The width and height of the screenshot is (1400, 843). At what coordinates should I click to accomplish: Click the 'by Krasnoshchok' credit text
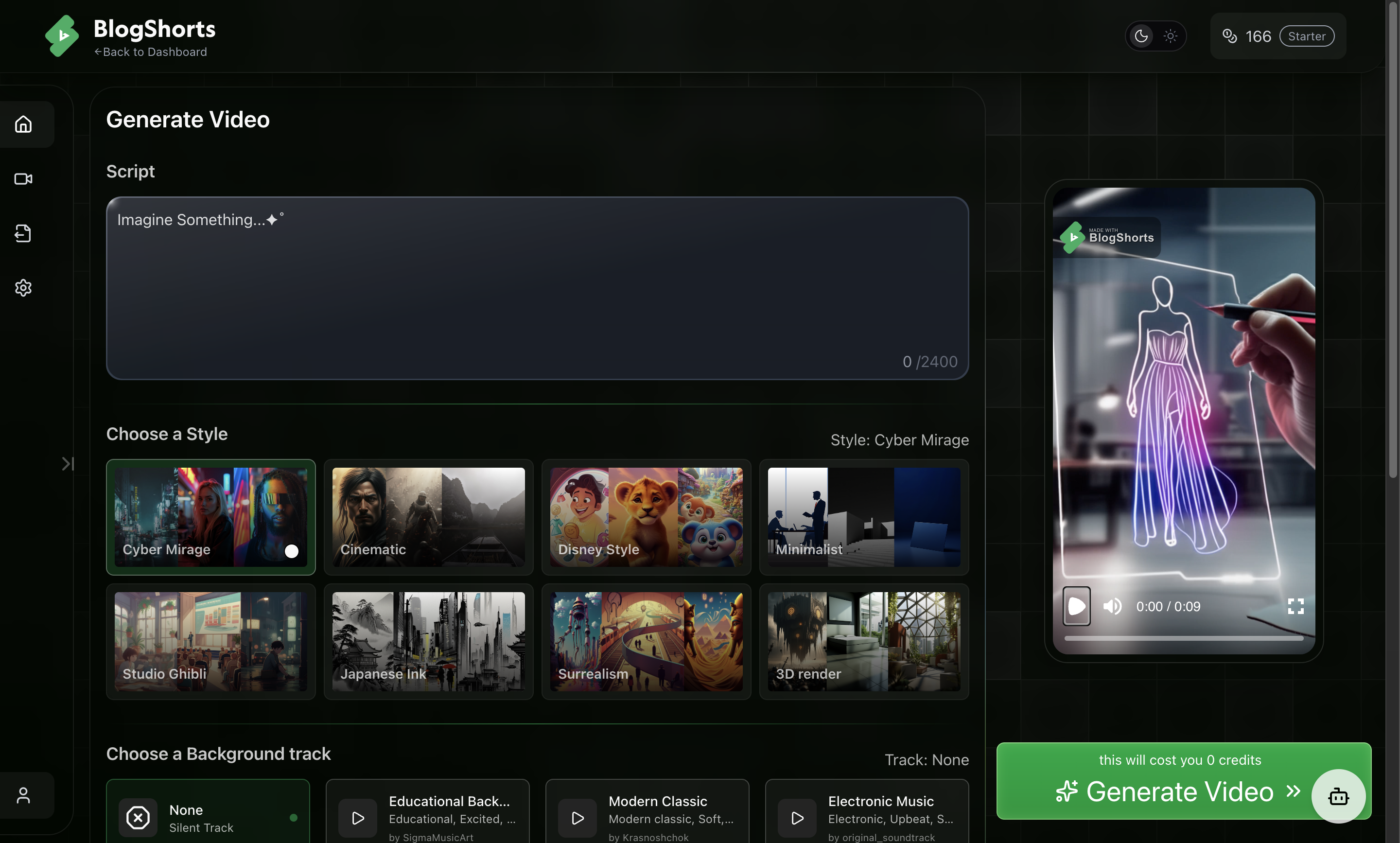[648, 837]
